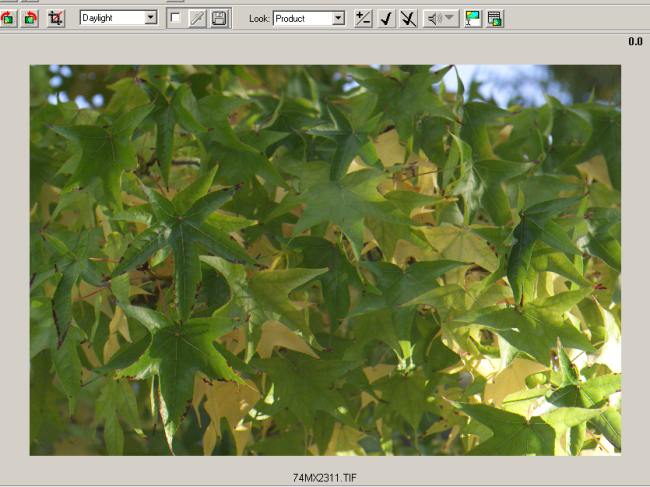Select the click-balance eyedropper tool
The image size is (650, 487).
(x=197, y=18)
